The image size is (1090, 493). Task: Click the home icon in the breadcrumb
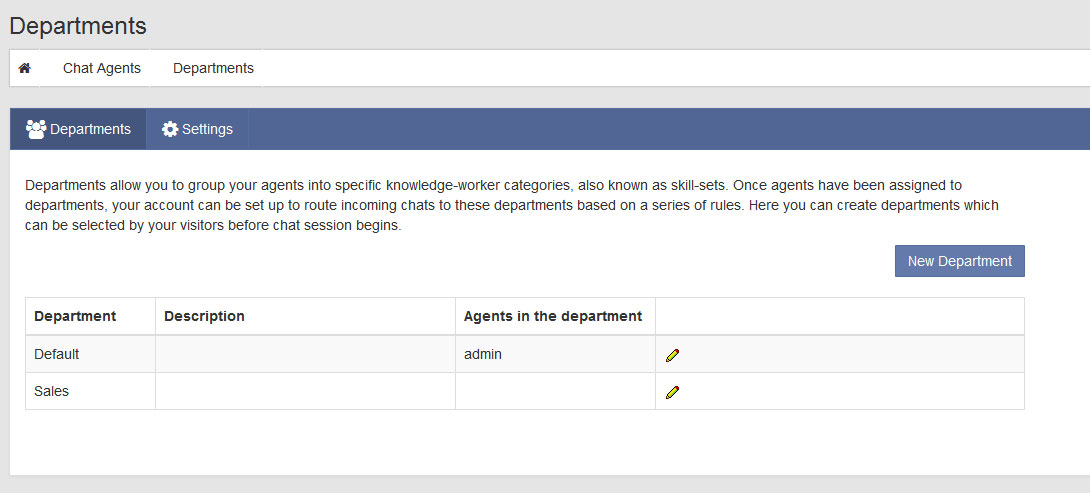click(x=25, y=69)
